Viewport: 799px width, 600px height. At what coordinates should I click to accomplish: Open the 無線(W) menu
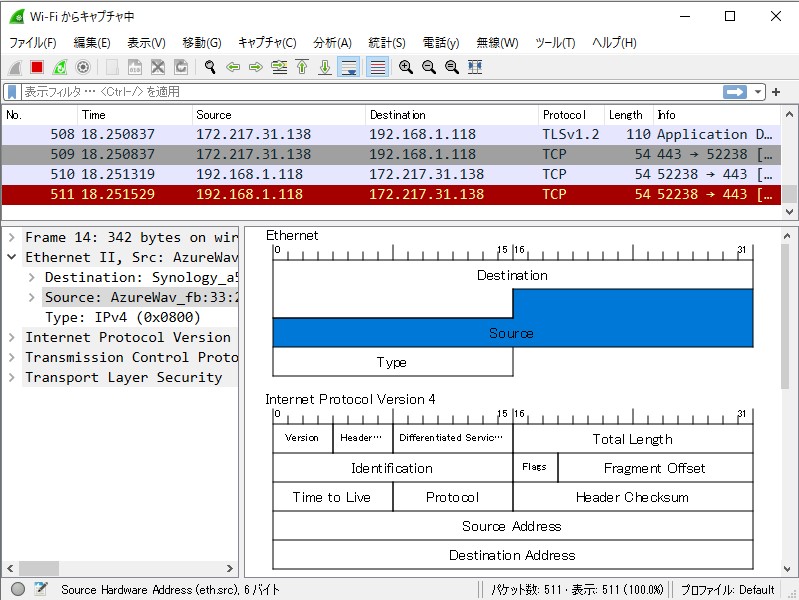click(497, 43)
